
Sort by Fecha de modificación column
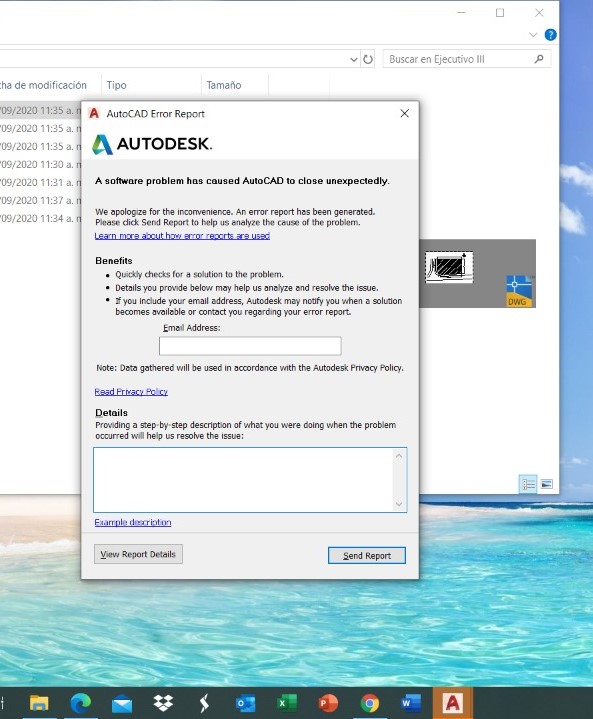(44, 85)
